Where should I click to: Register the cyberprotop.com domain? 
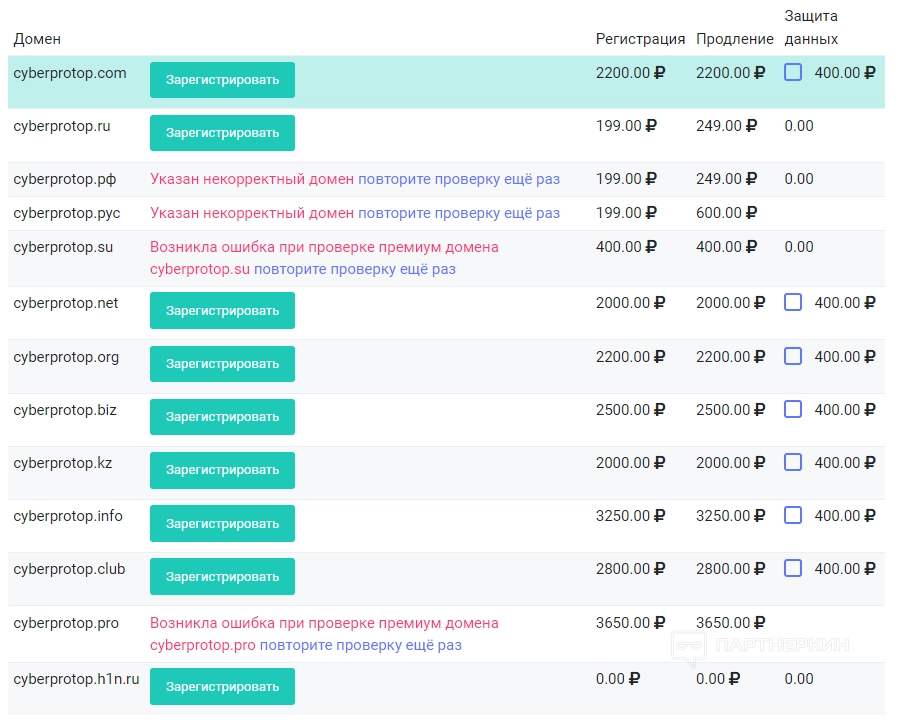click(222, 80)
